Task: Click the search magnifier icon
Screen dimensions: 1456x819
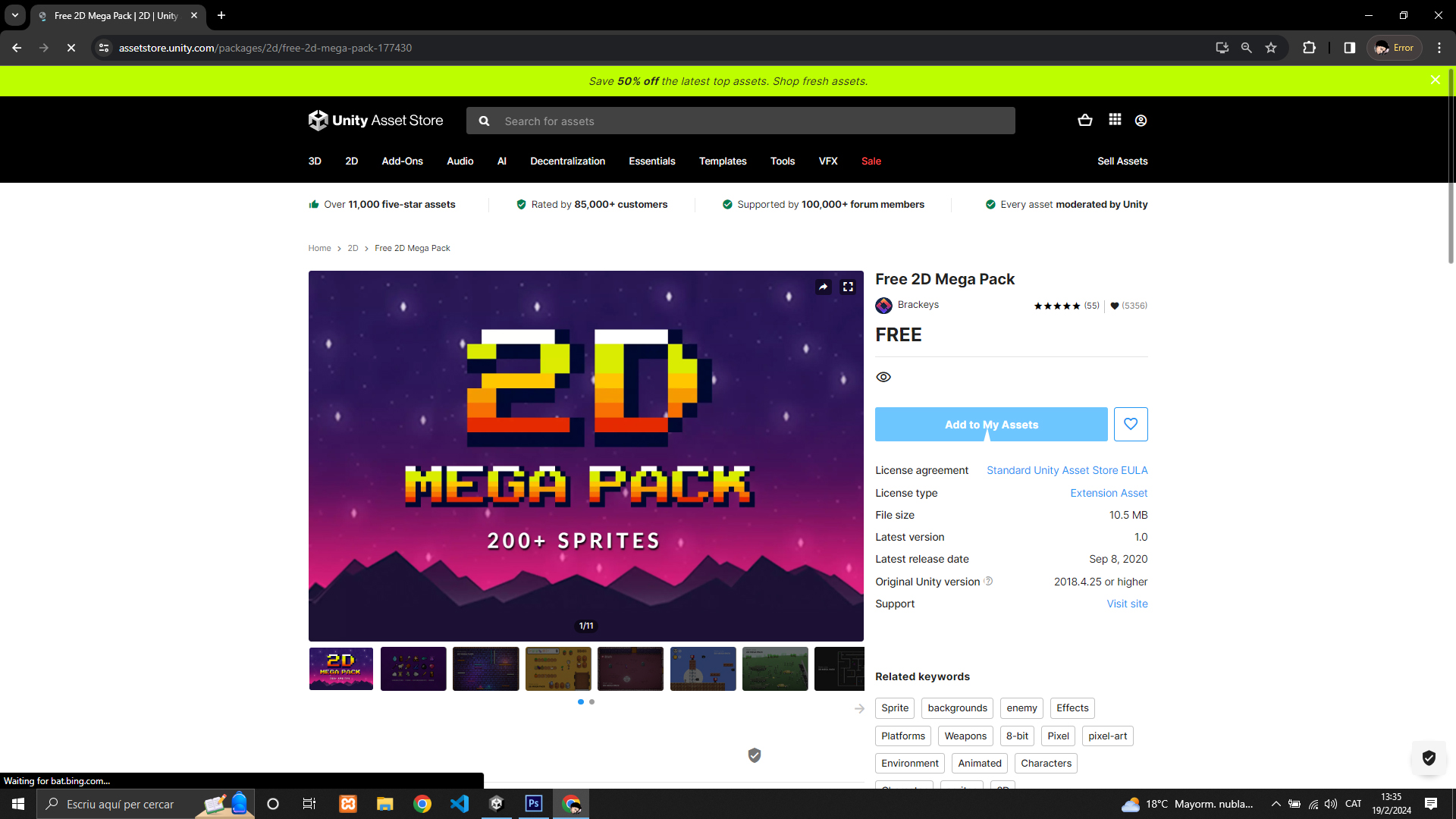Action: [x=485, y=121]
